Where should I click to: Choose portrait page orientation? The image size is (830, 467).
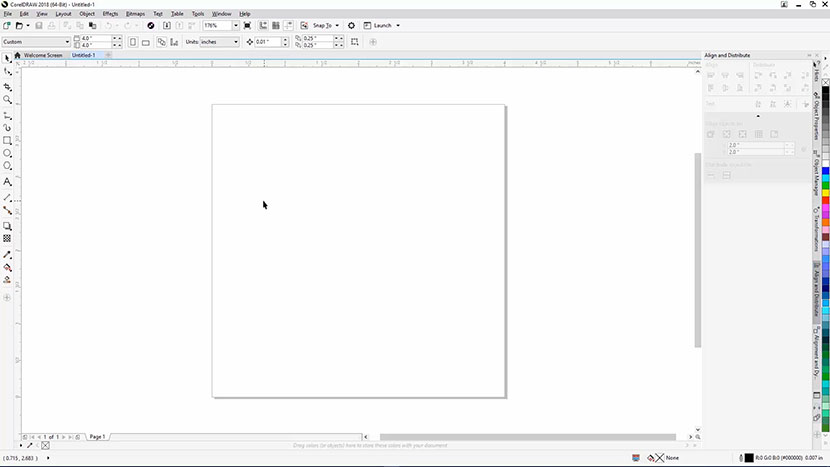[131, 42]
